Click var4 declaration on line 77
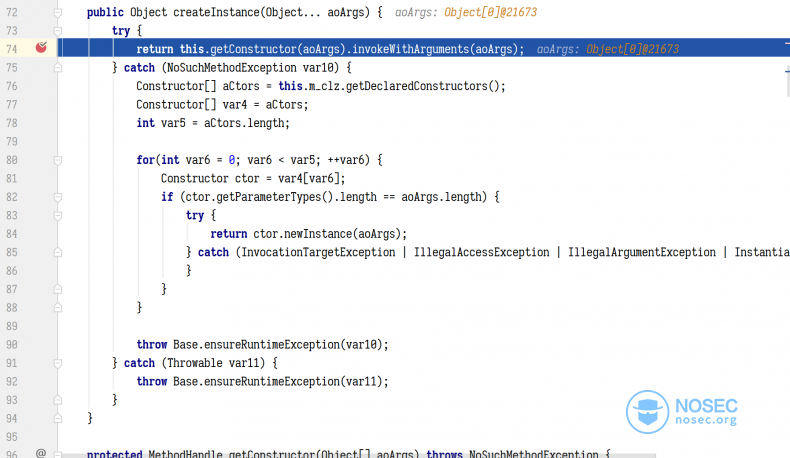The height and width of the screenshot is (458, 790). pos(235,105)
